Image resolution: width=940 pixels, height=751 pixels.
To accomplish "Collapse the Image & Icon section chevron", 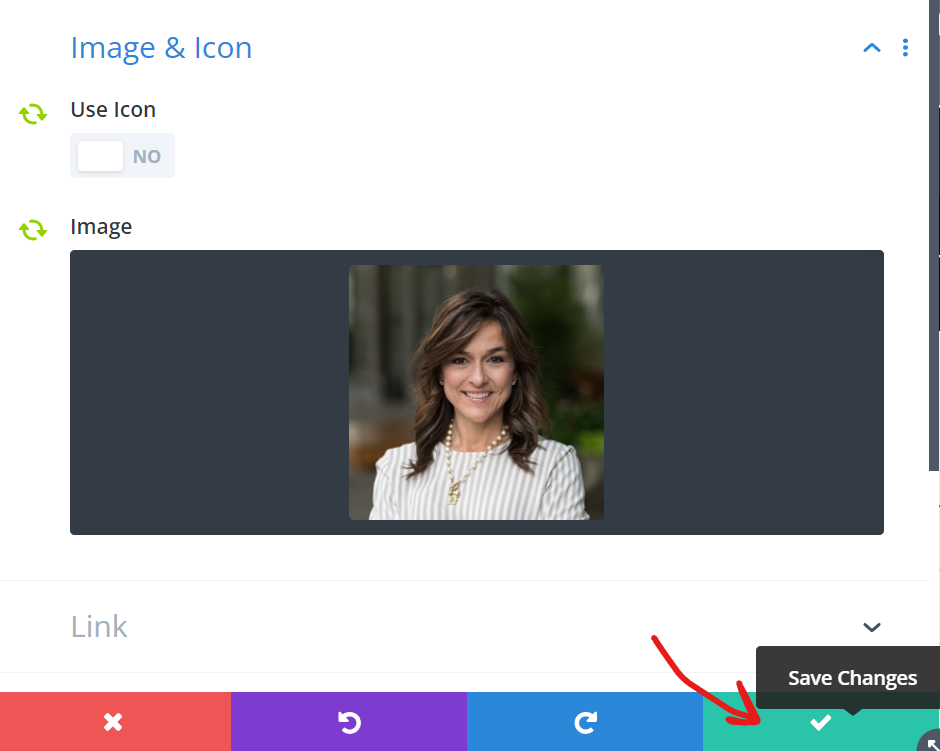I will coord(872,48).
